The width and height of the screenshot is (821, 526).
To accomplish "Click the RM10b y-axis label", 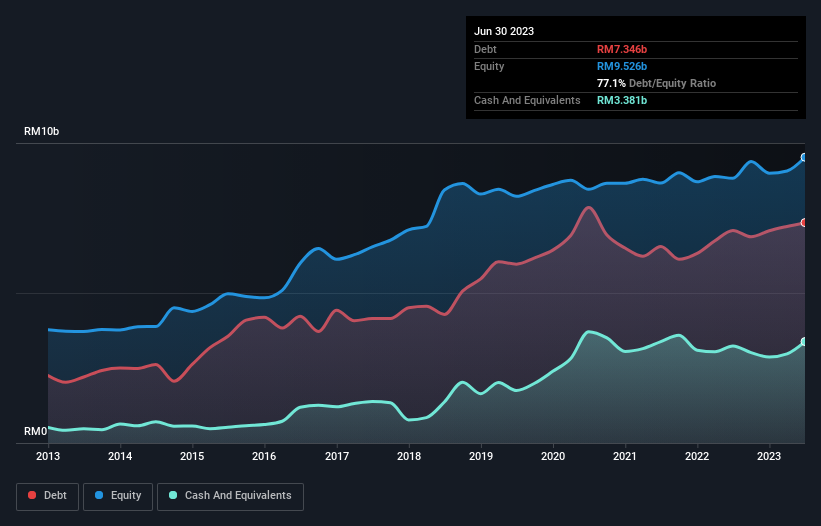I will [x=41, y=131].
